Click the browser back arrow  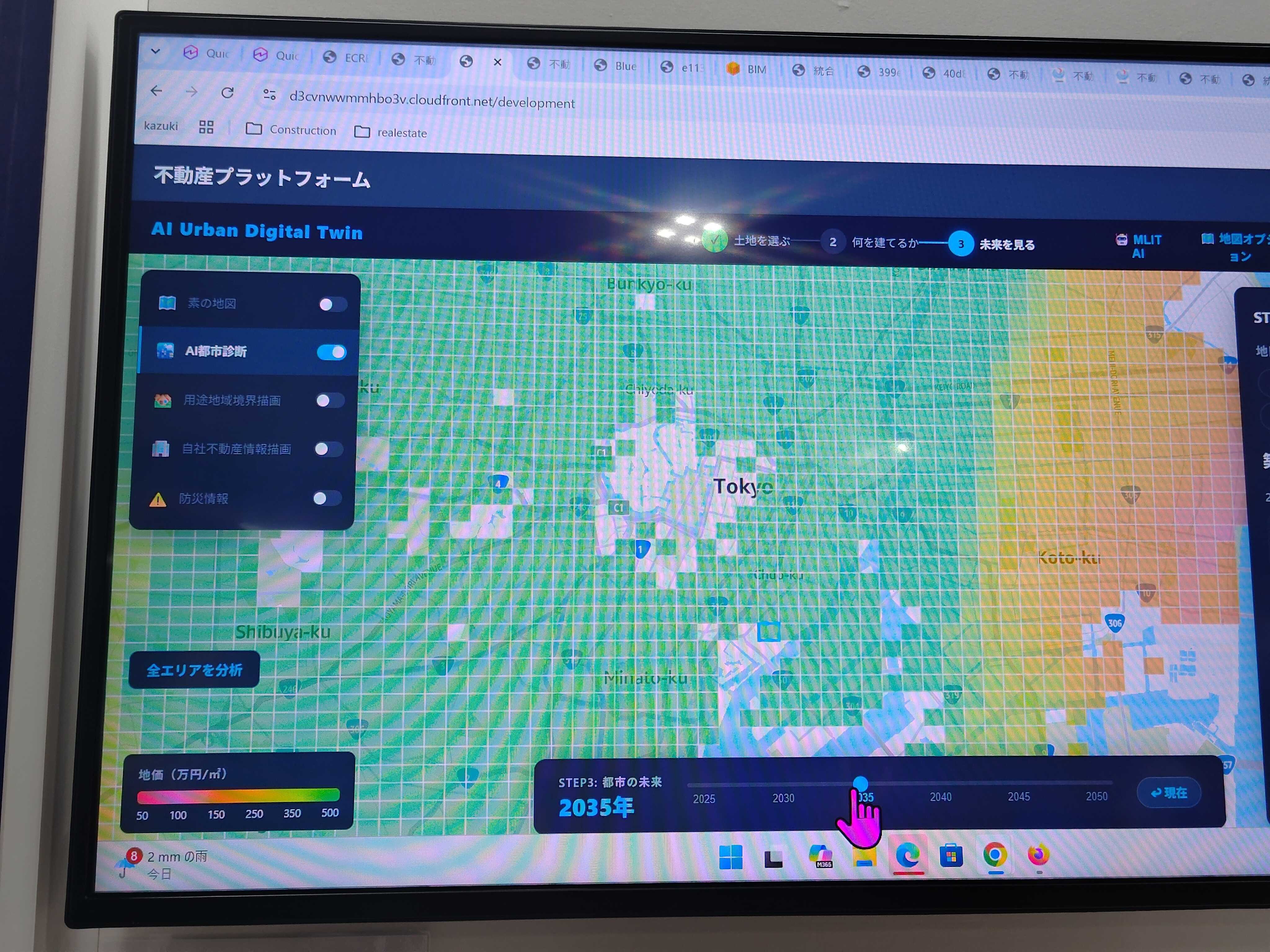pyautogui.click(x=157, y=91)
